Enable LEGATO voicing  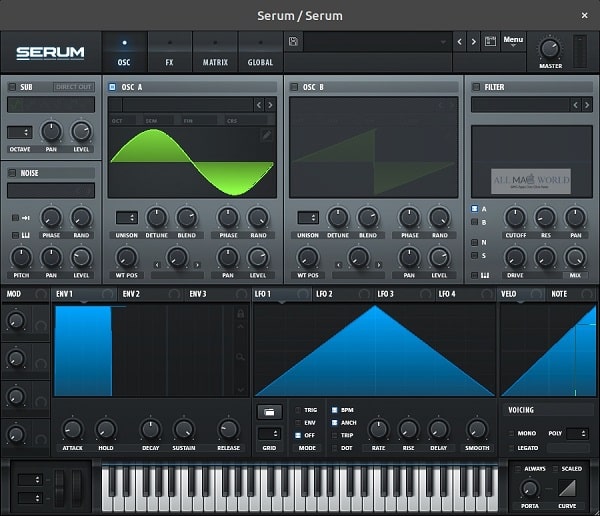[511, 448]
